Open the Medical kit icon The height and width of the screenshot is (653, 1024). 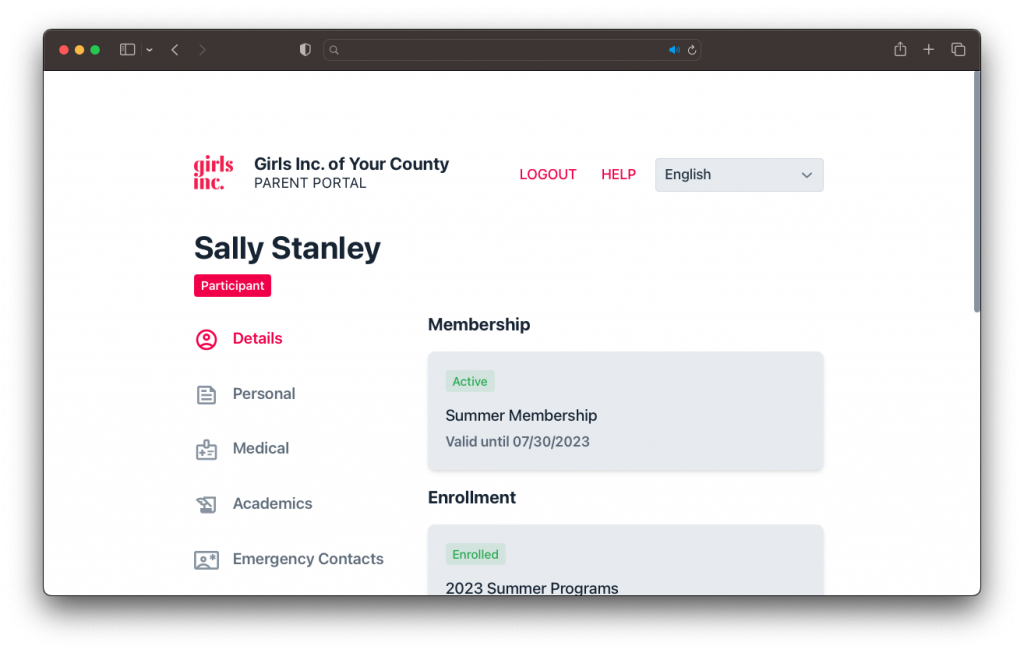click(x=206, y=449)
